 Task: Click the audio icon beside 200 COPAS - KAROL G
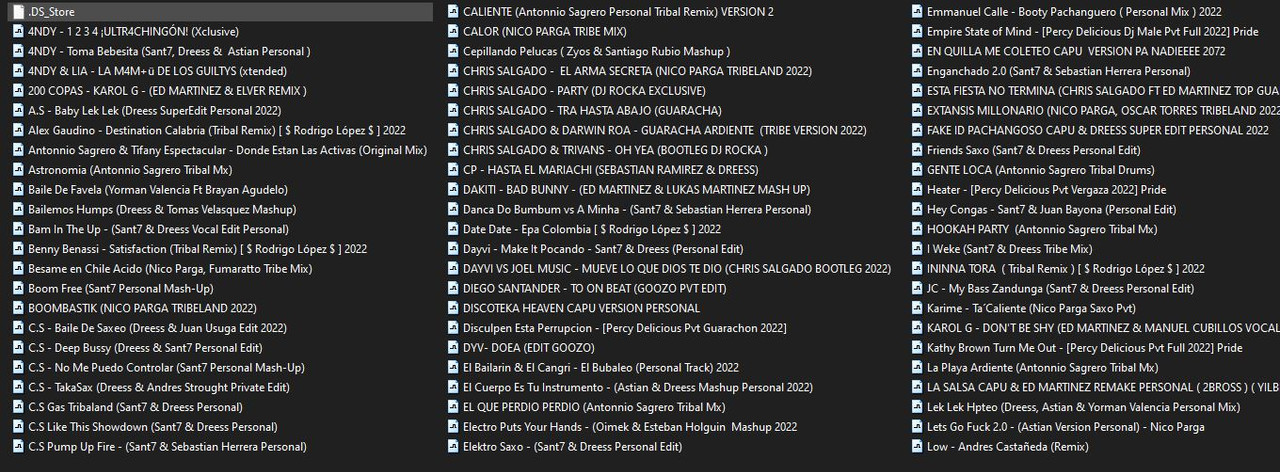point(18,91)
